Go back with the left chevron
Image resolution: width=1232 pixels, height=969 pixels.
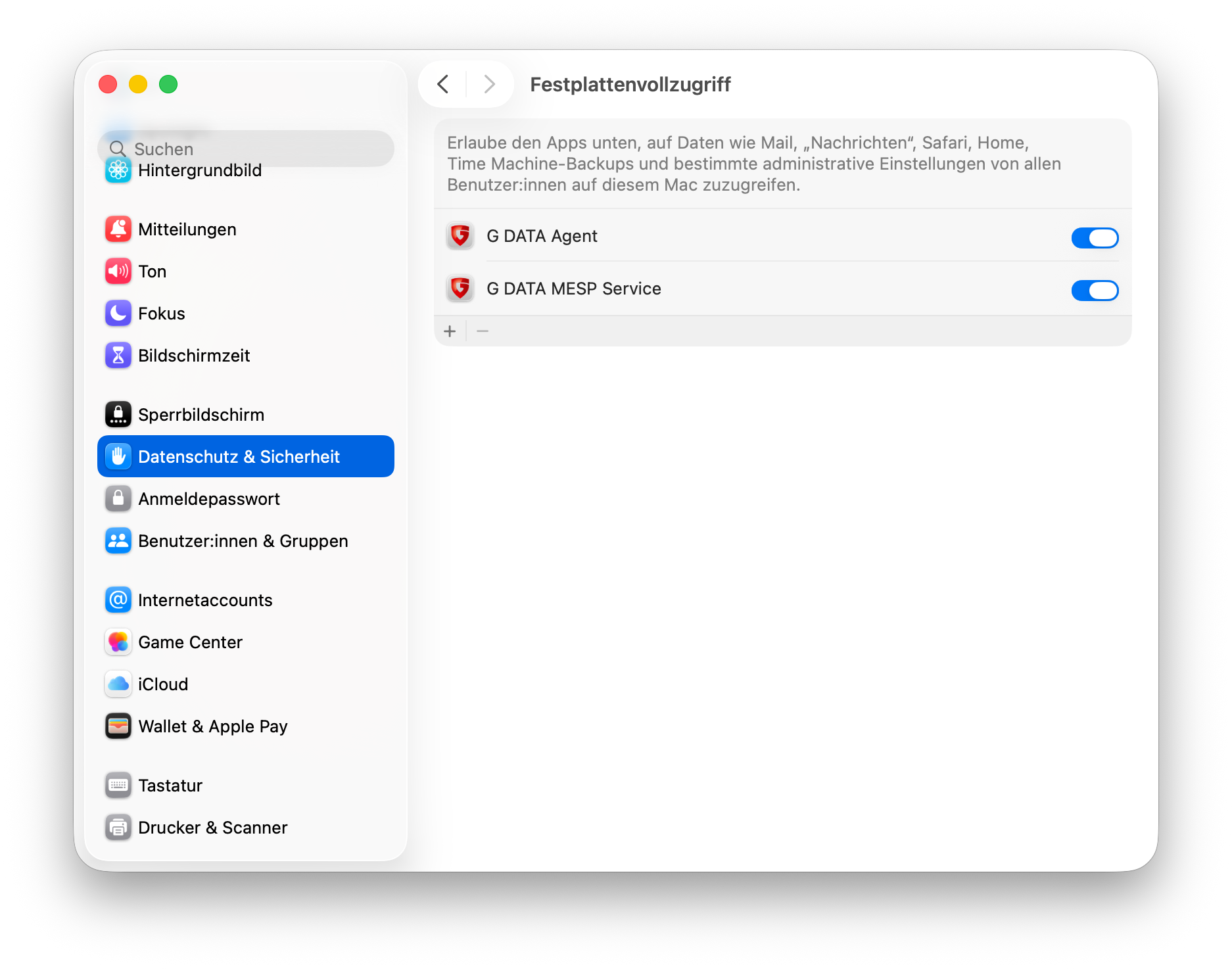pyautogui.click(x=443, y=84)
